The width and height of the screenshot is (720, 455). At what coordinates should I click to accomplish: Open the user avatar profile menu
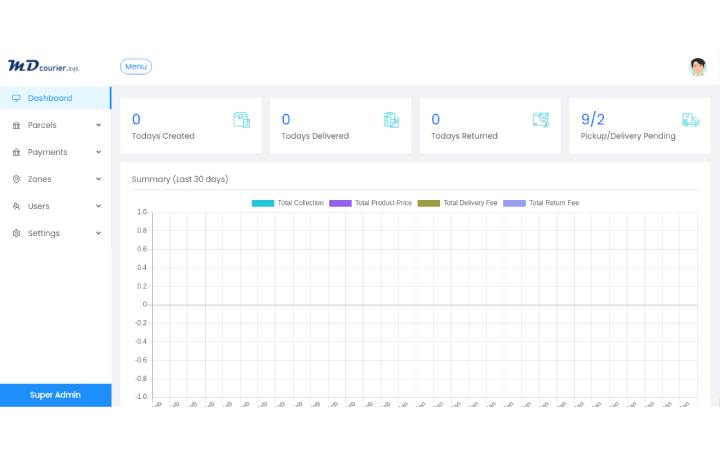697,67
